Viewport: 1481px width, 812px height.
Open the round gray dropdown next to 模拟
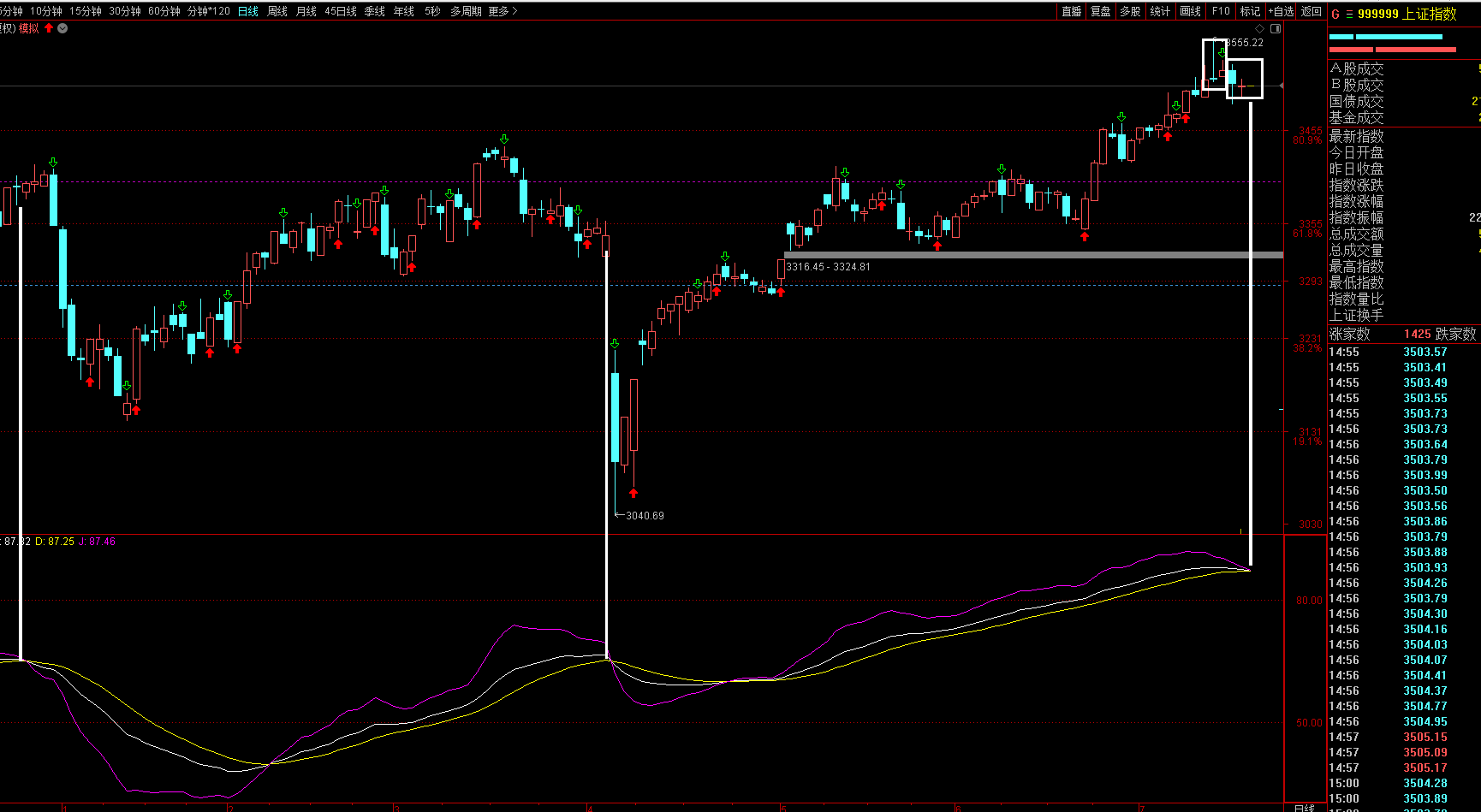pos(62,28)
